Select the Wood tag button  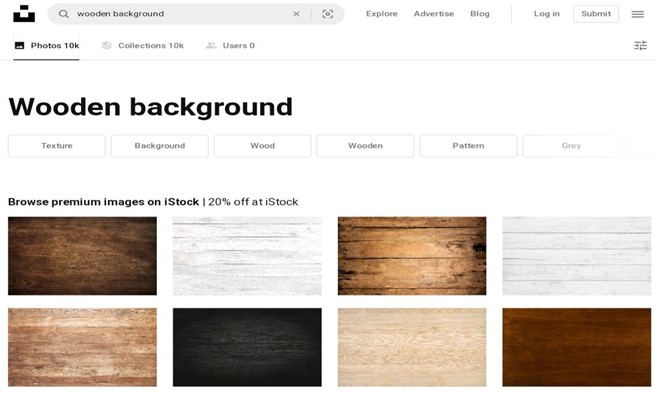[262, 146]
